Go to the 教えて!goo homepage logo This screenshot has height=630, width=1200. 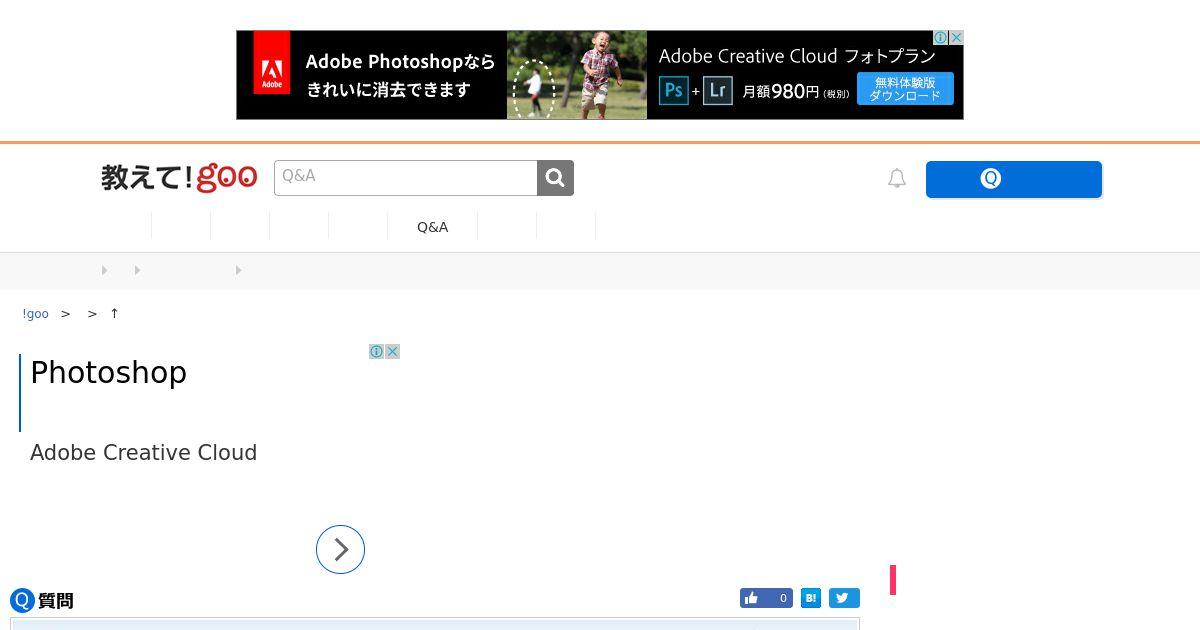click(179, 178)
